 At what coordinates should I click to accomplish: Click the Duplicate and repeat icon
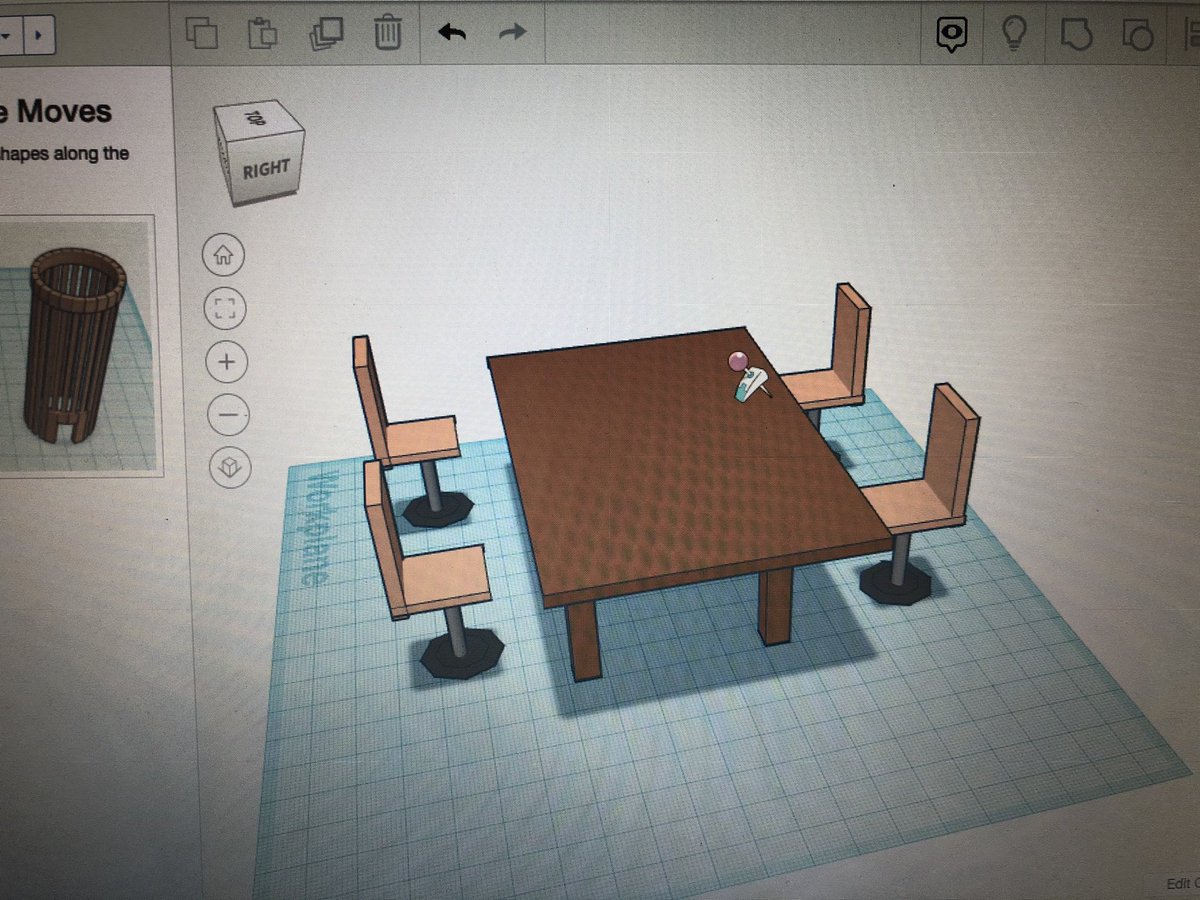[x=326, y=33]
